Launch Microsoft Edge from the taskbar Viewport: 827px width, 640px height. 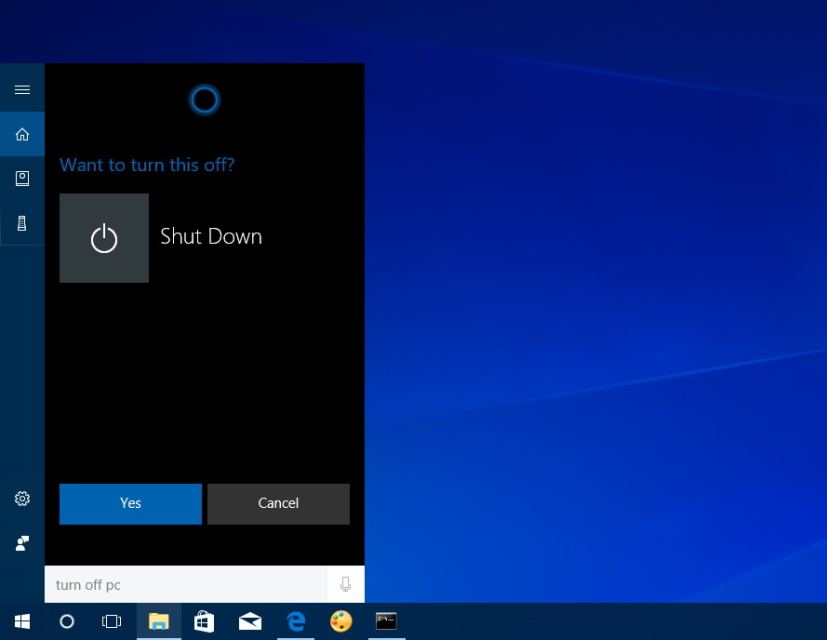click(x=295, y=621)
